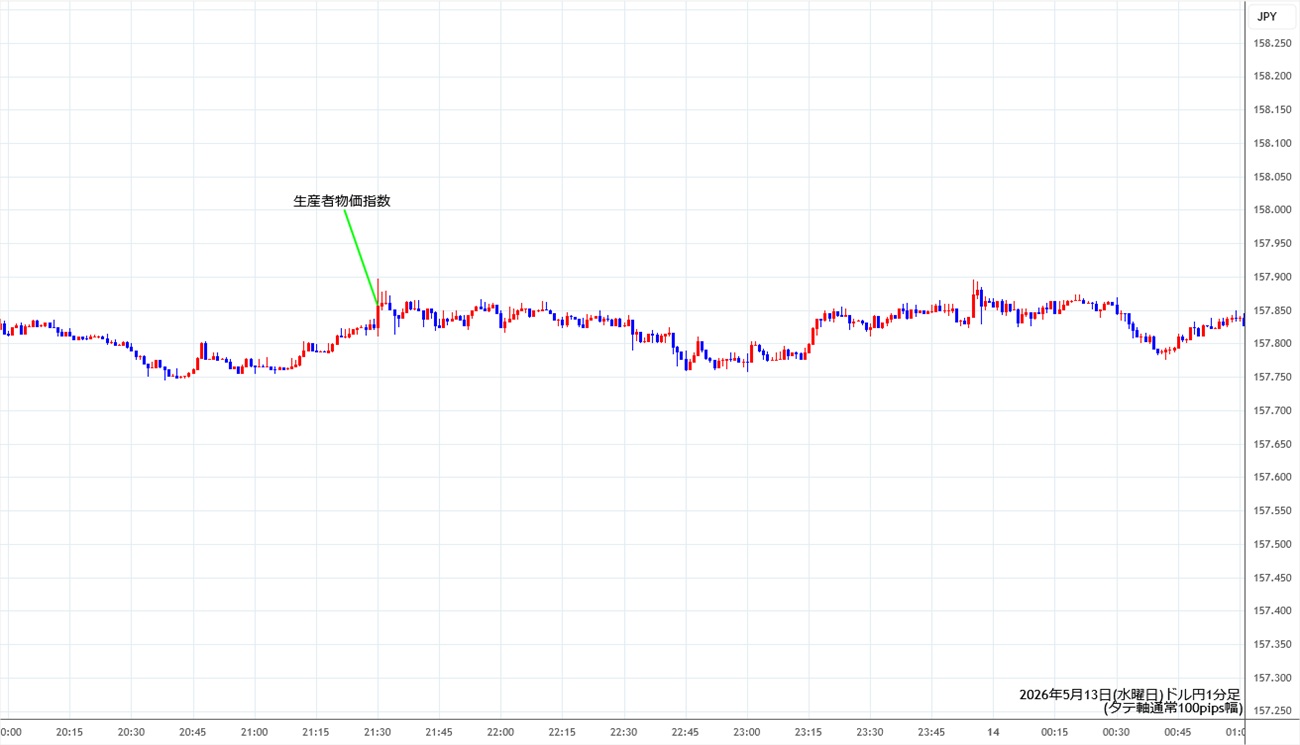Select the 14 date marker on time axis
The height and width of the screenshot is (745, 1300).
[x=994, y=732]
